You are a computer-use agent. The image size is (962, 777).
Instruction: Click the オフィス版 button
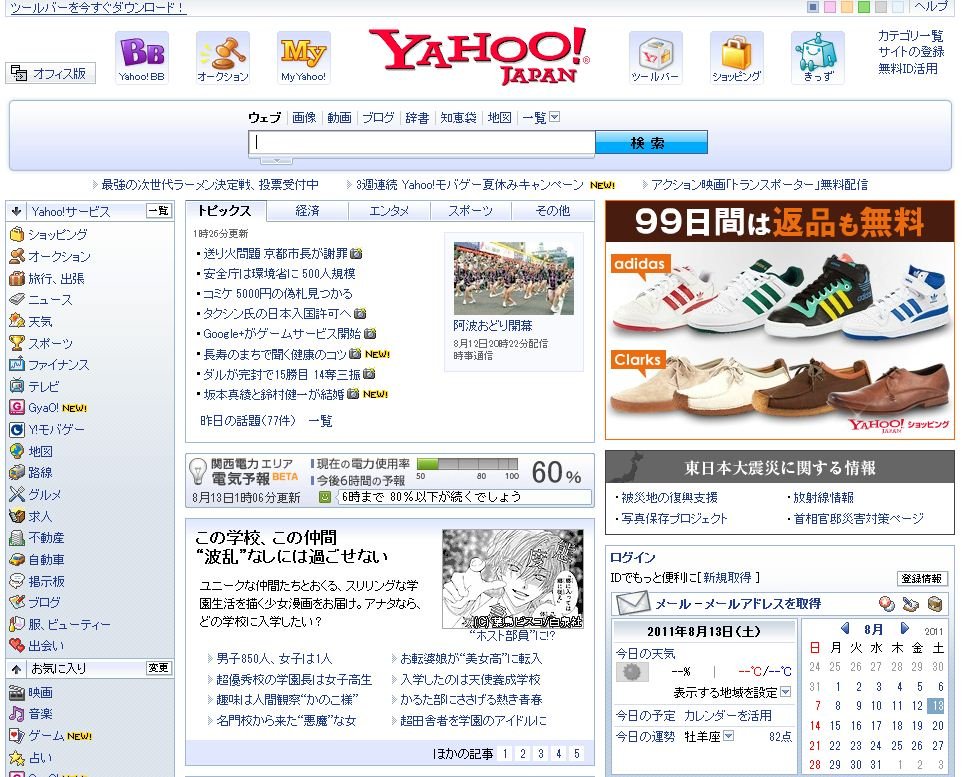(50, 73)
